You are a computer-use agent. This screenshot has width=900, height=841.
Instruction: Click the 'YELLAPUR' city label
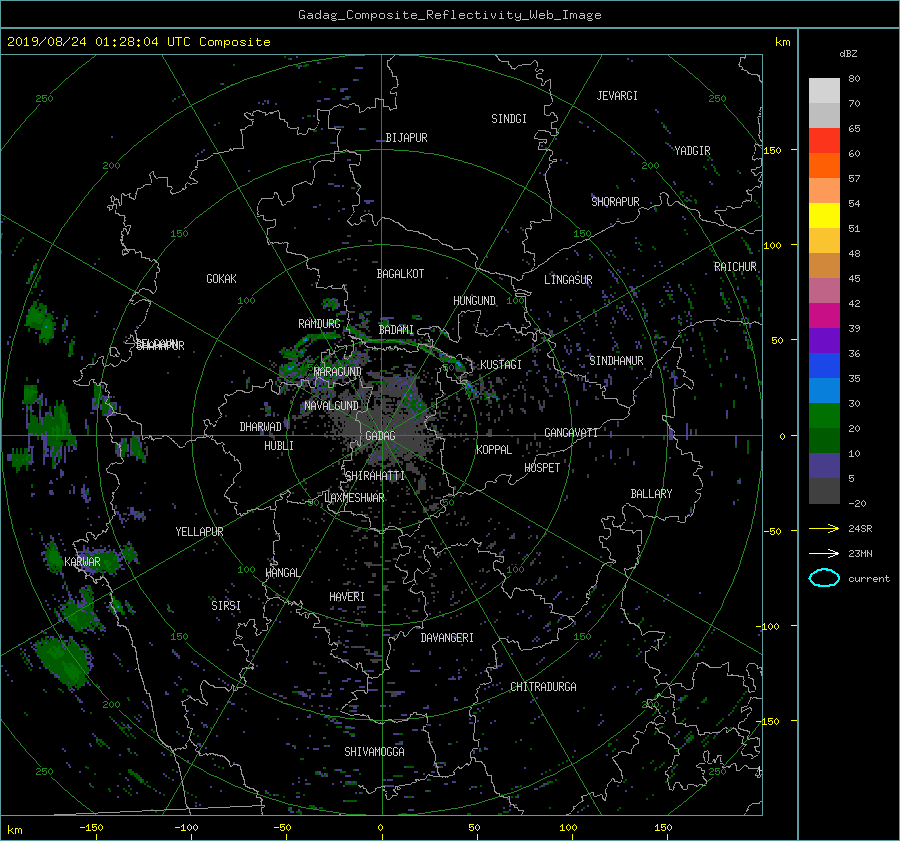(199, 532)
